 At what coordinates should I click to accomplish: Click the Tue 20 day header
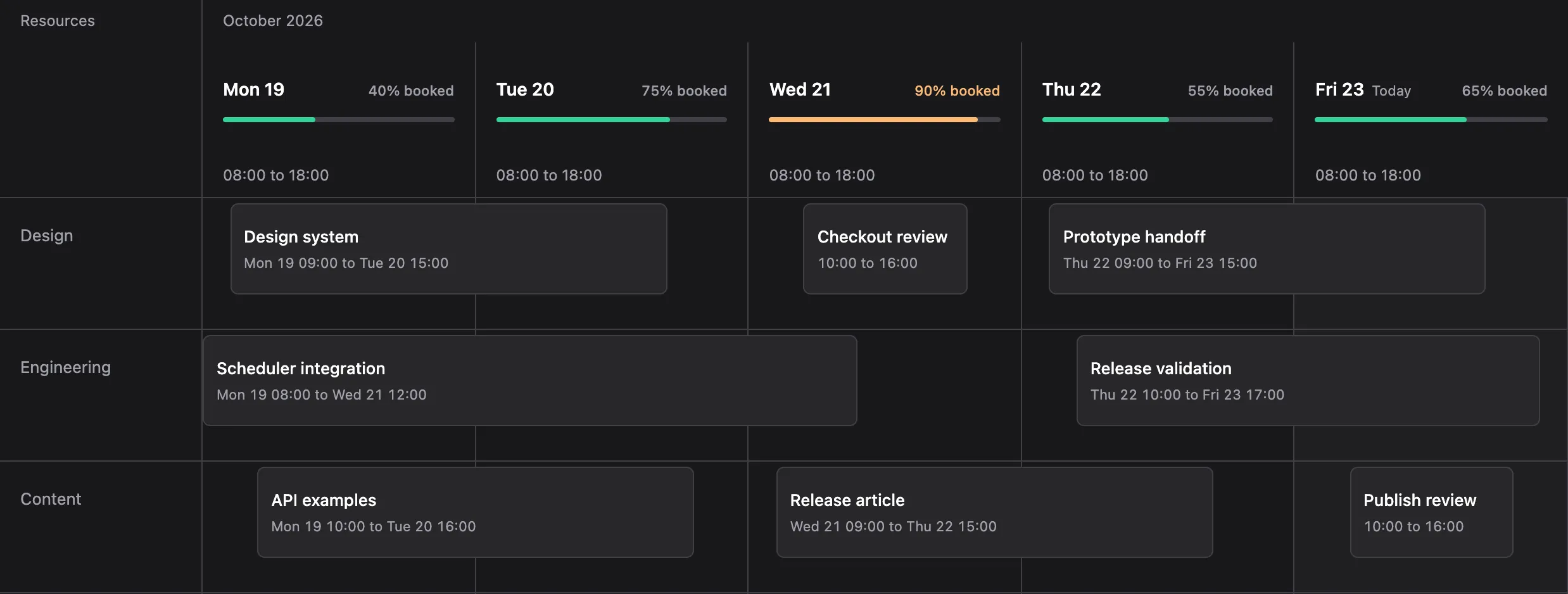click(x=524, y=90)
